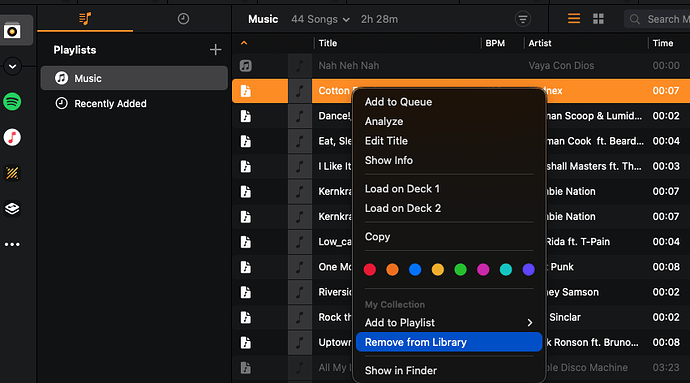Viewport: 690px width, 383px height.
Task: Choose Add to Queue
Action: pos(449,102)
